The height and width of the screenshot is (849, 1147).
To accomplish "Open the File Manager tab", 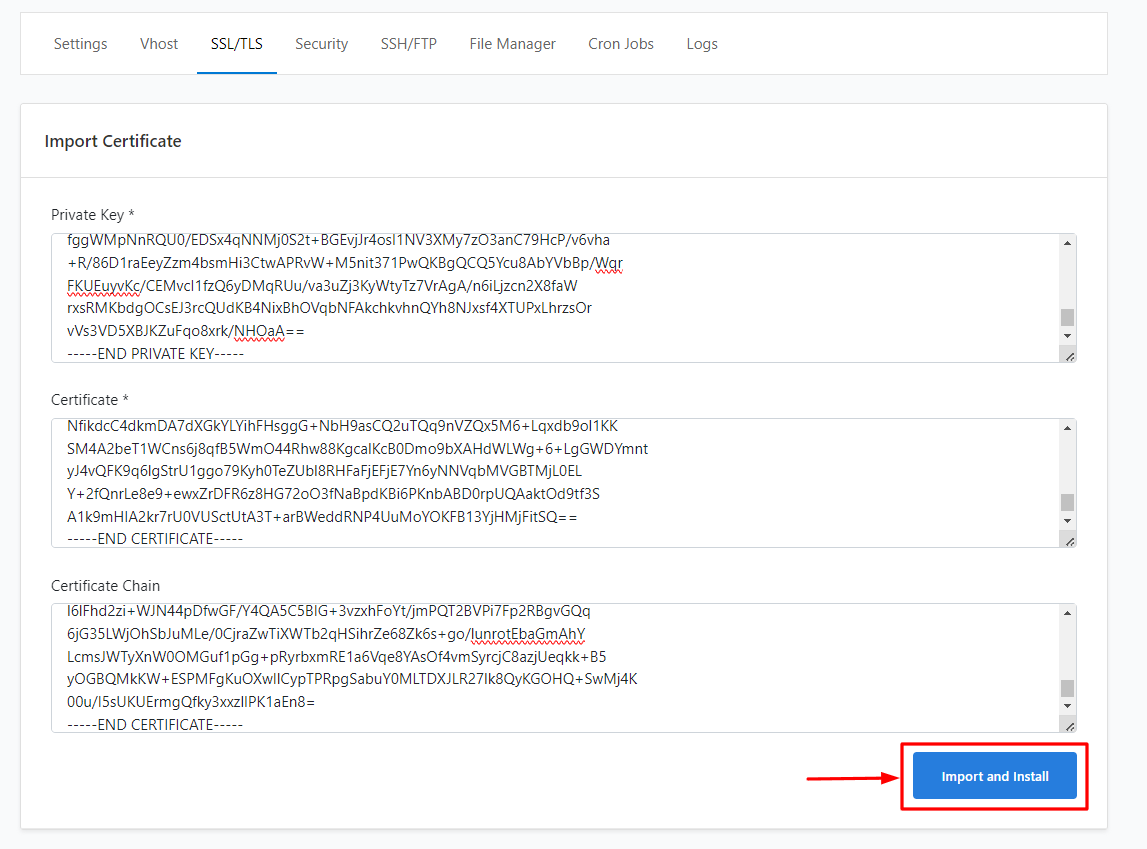I will click(x=512, y=43).
